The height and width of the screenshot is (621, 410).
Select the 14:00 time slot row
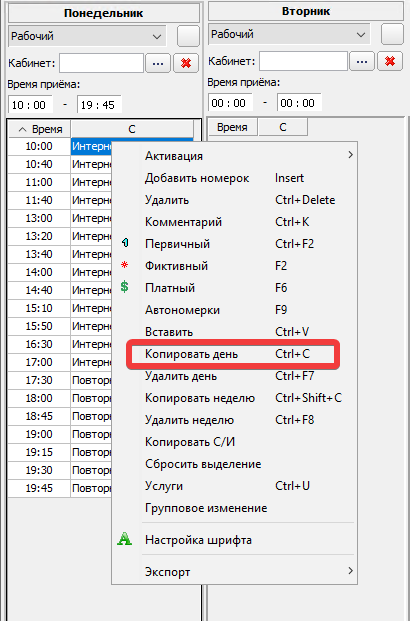[x=39, y=272]
